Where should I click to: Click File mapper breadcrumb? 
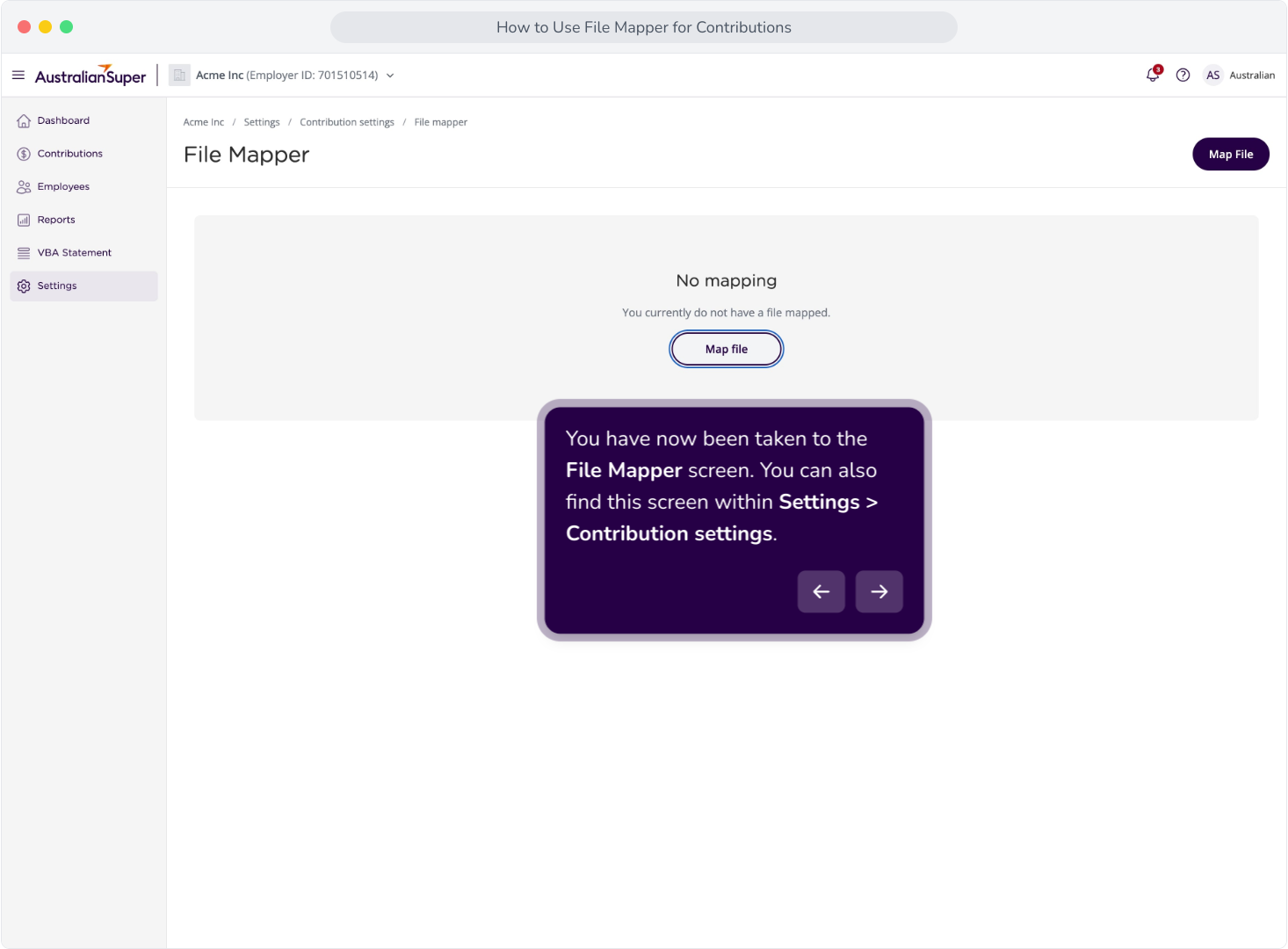pos(441,122)
